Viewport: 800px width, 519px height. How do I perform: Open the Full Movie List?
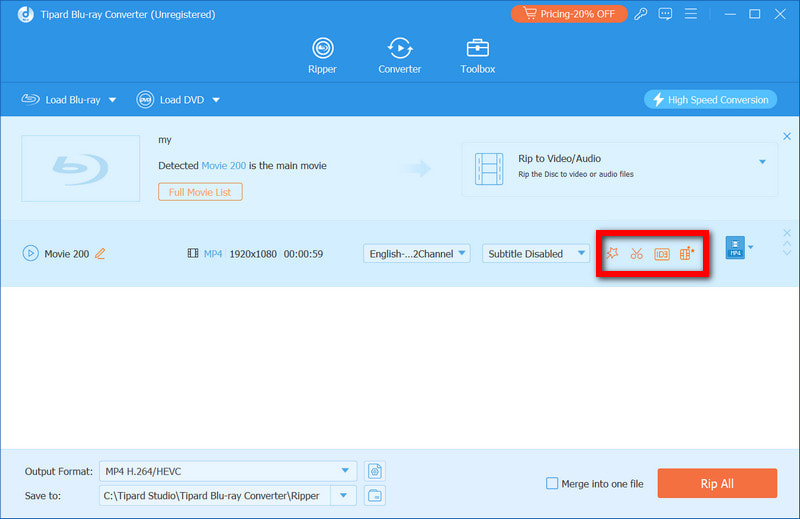click(x=200, y=192)
